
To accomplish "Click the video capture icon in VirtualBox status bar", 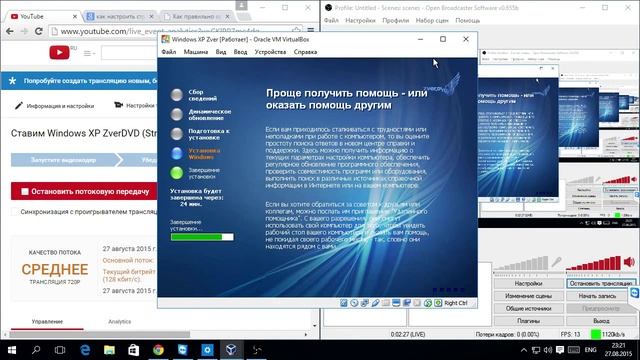I will point(407,303).
